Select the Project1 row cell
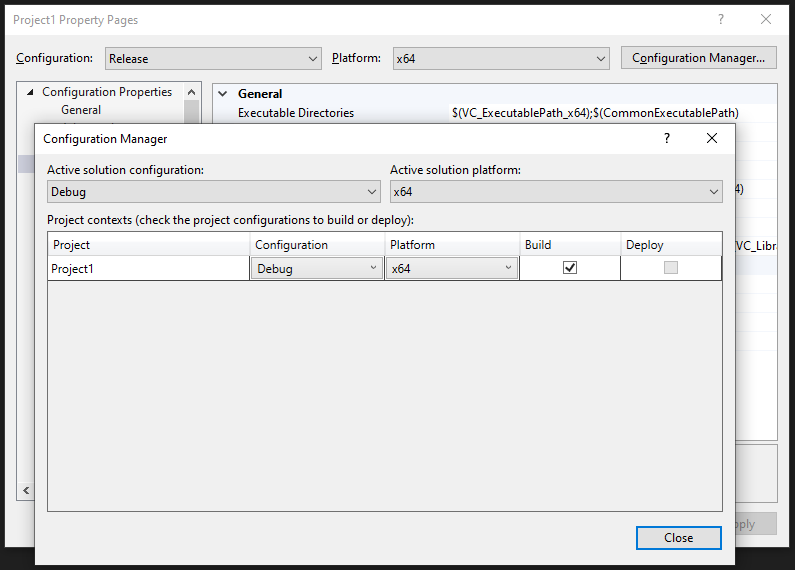795x570 pixels. pyautogui.click(x=148, y=268)
